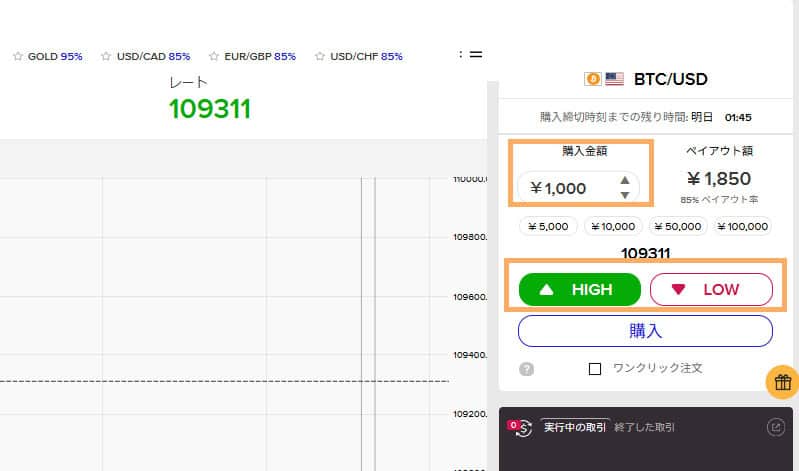Click the 109400 price axis label
The width and height of the screenshot is (799, 471).
click(470, 355)
